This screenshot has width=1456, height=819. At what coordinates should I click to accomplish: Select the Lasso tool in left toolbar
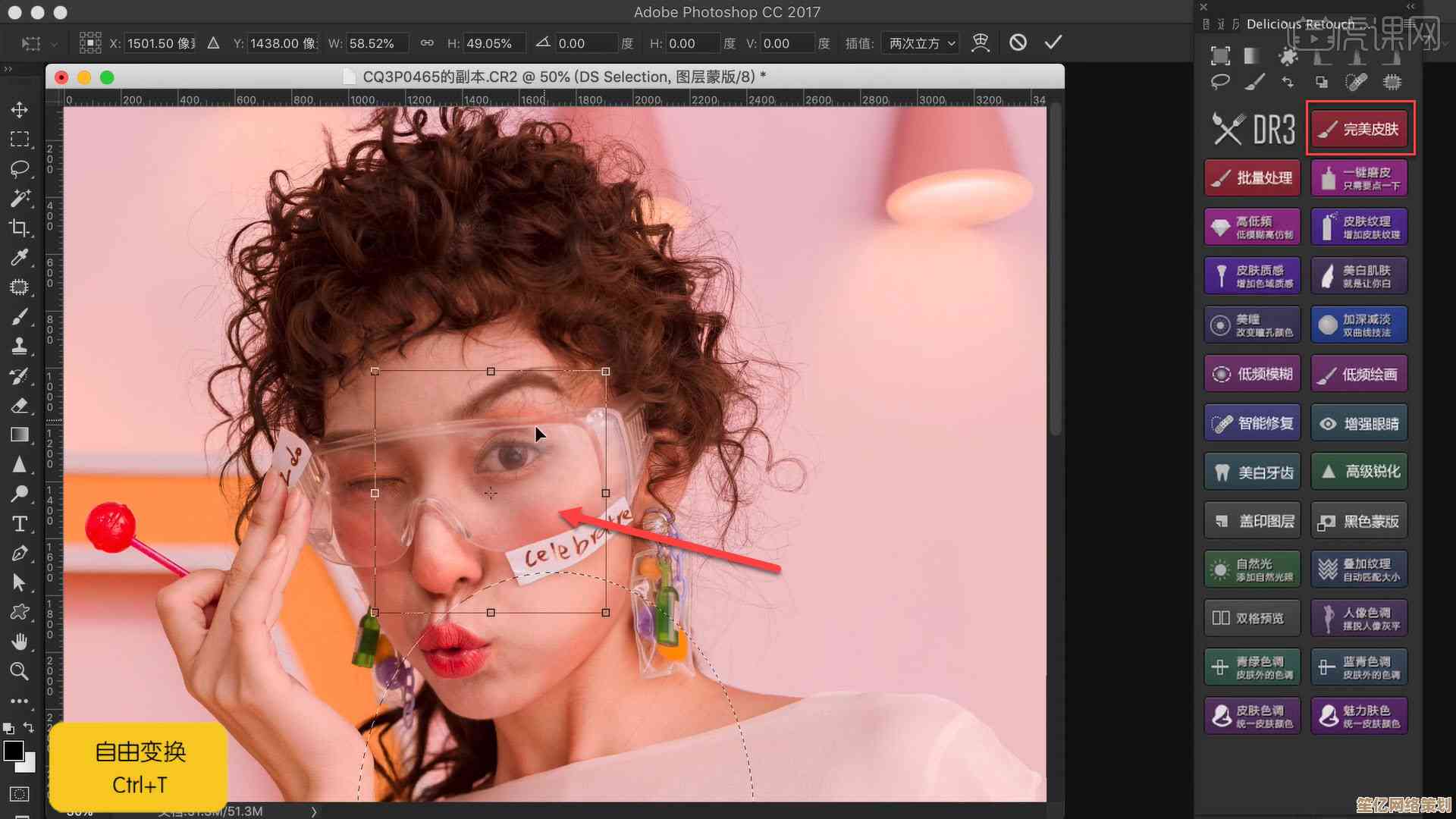point(20,168)
